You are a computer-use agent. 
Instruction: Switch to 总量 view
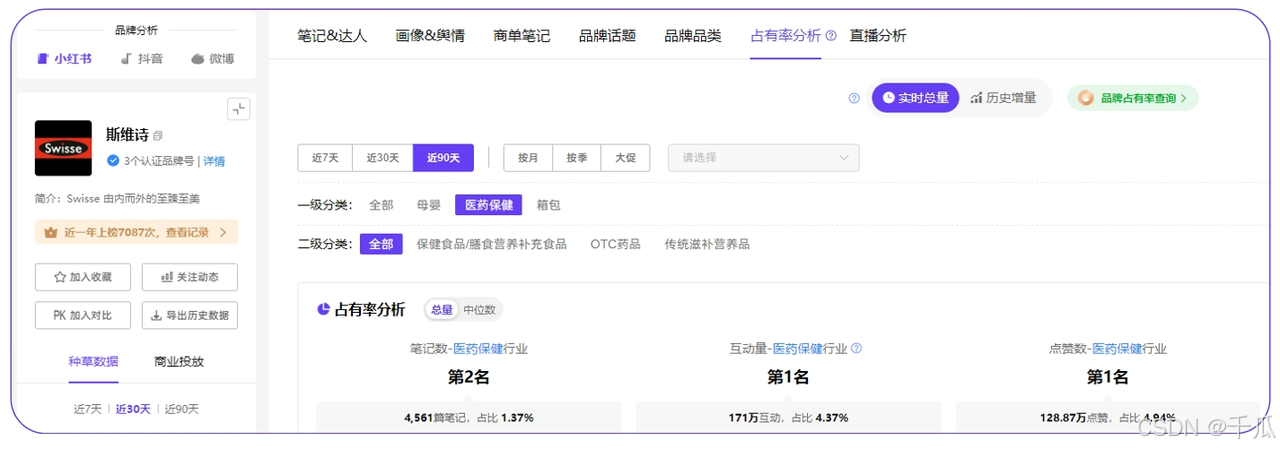442,310
